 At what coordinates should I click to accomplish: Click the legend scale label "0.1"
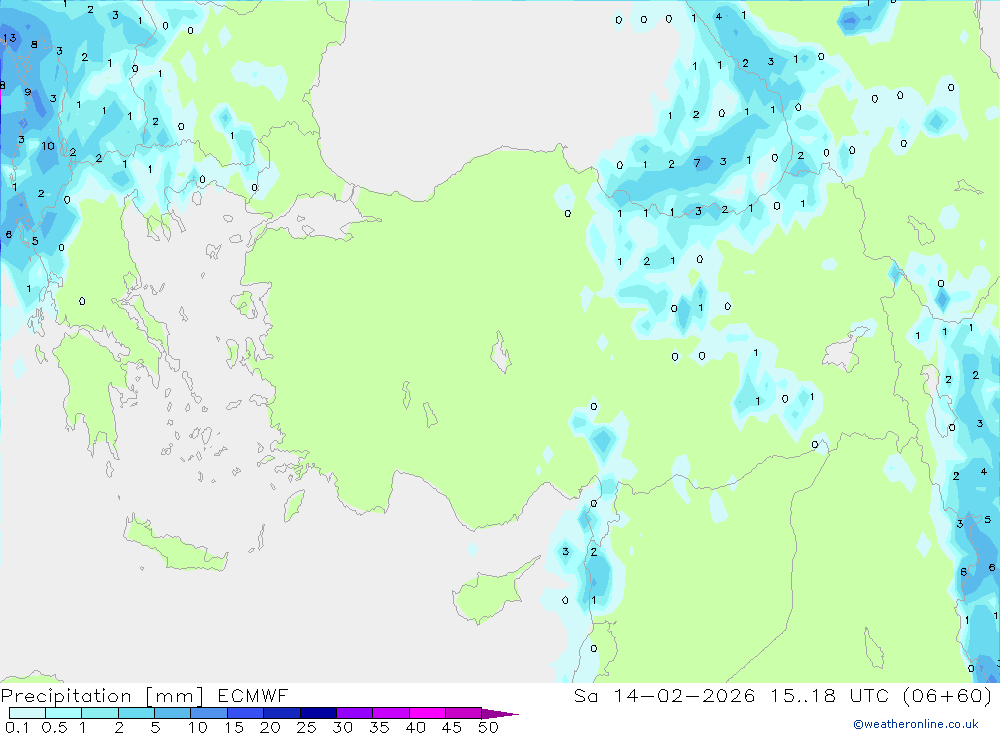point(17,727)
